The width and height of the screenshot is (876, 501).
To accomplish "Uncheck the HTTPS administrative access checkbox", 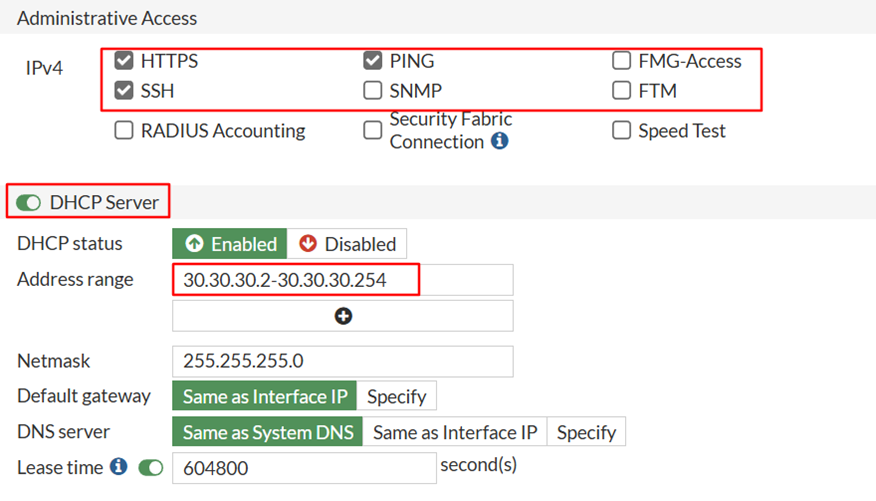I will tap(123, 60).
